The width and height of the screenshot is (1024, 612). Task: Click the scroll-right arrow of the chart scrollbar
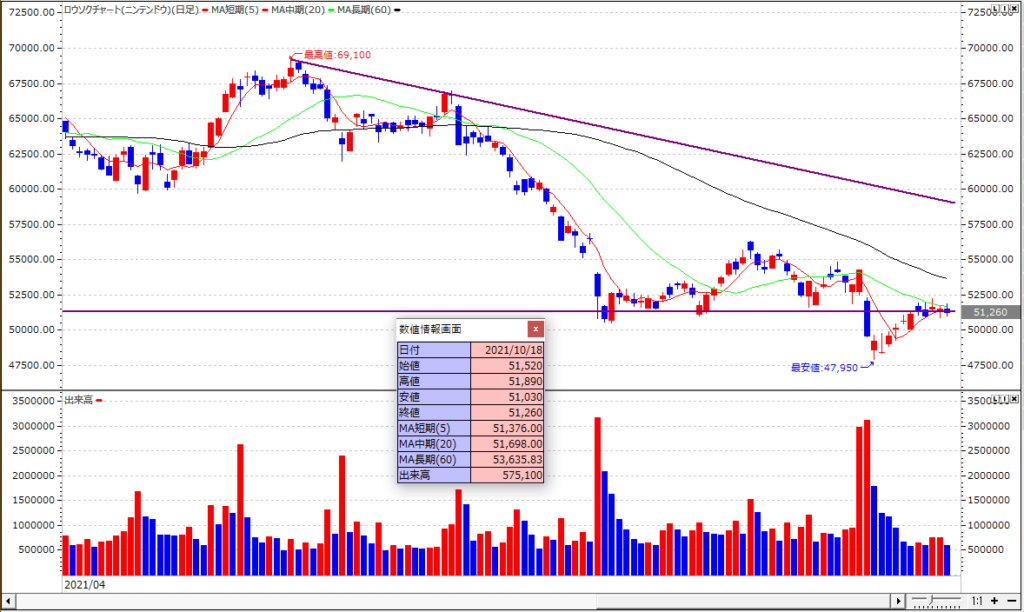click(x=899, y=601)
